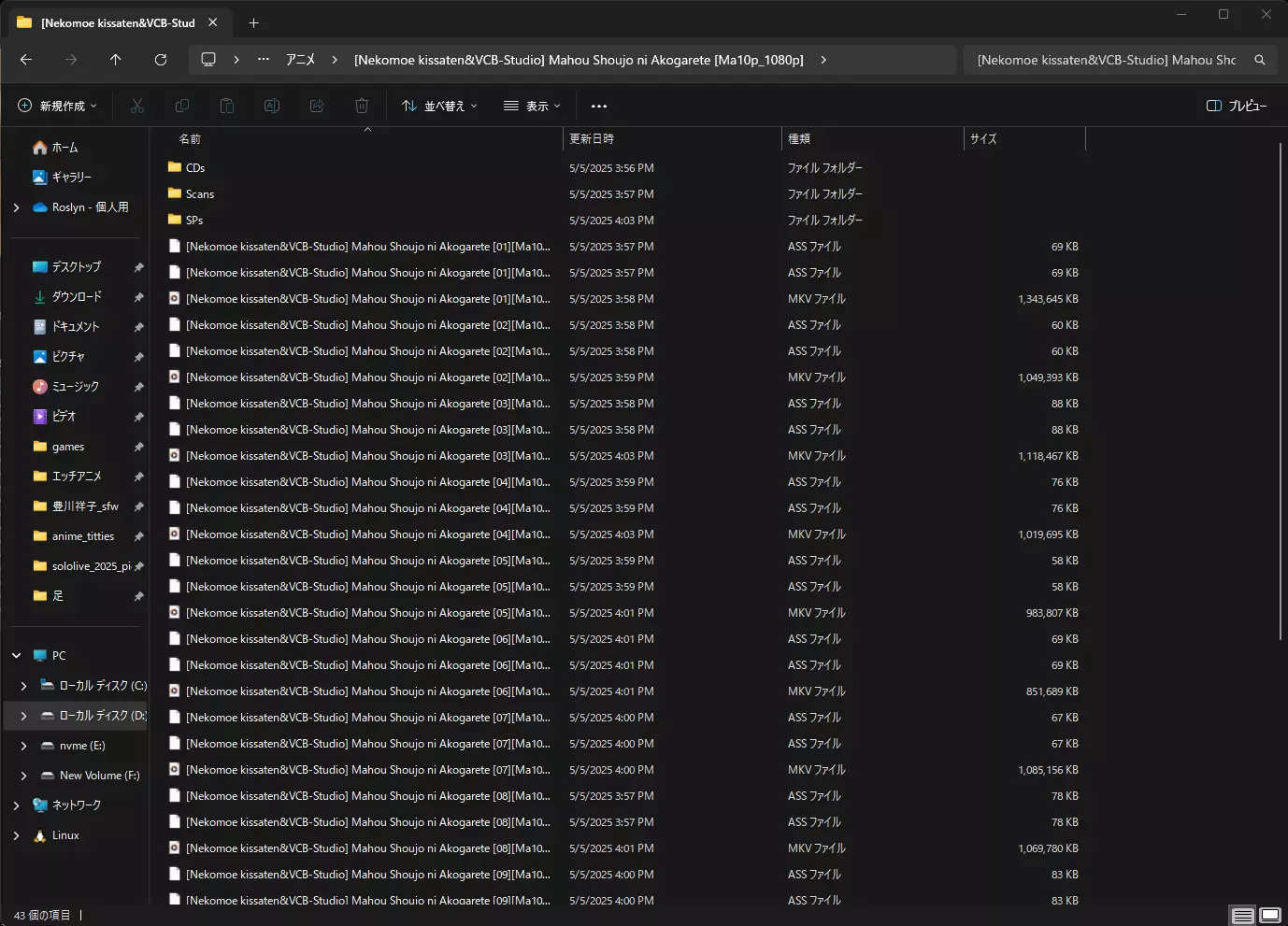Viewport: 1288px width, 926px height.
Task: Open ミュージック quick access folder
Action: pos(65,387)
